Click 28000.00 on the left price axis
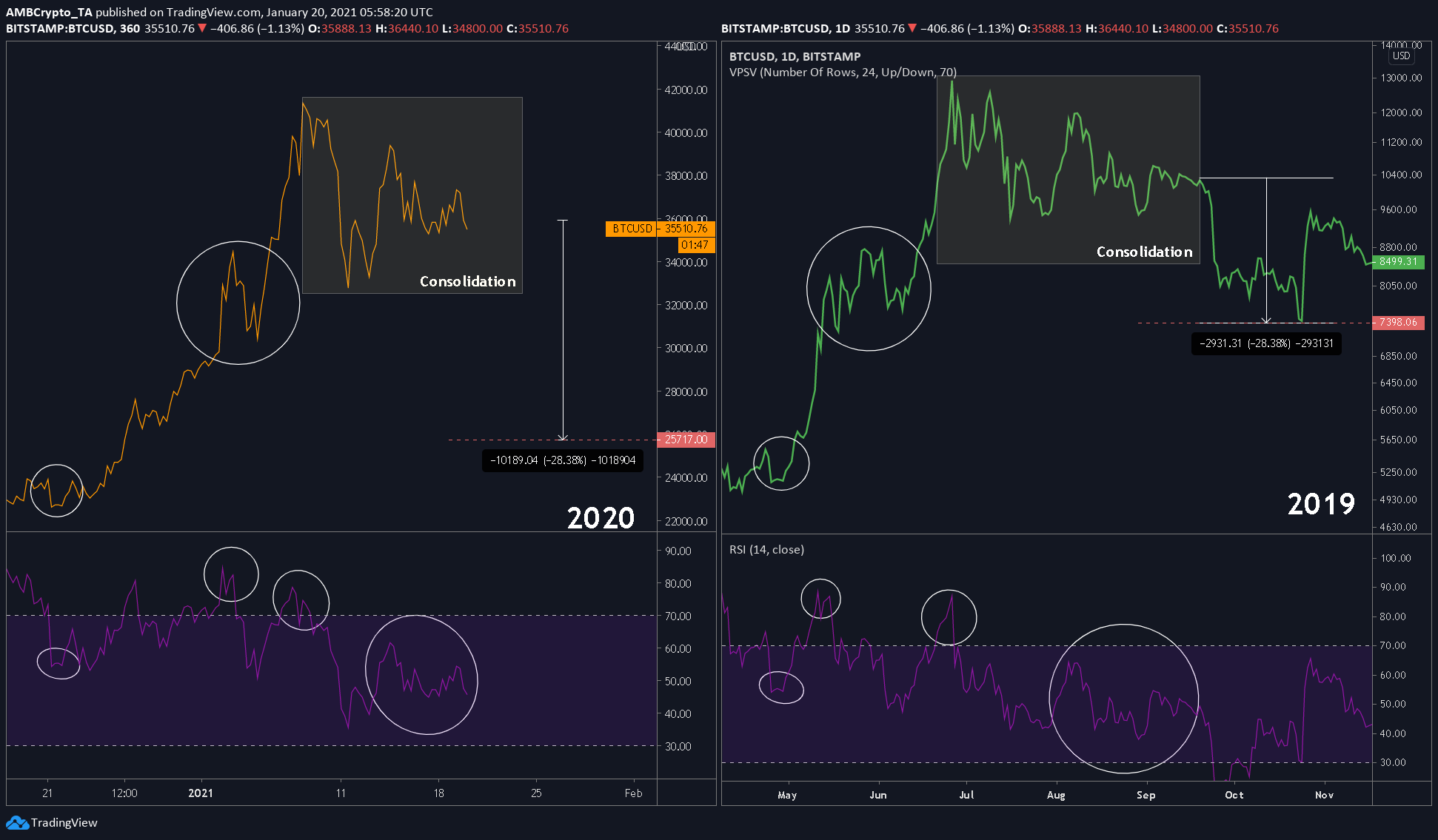The image size is (1438, 840). 686,392
